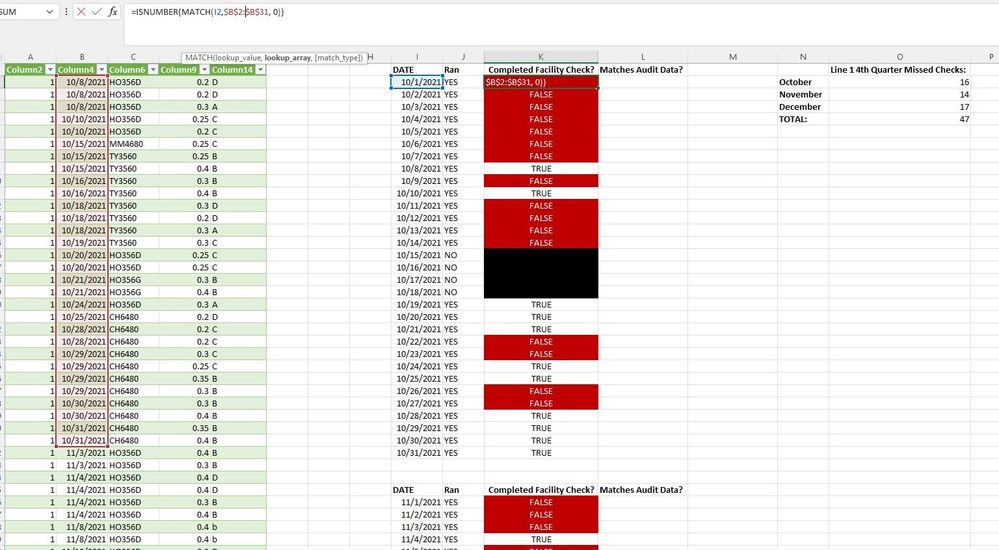The image size is (999, 550).
Task: Select column C header
Action: [x=133, y=57]
